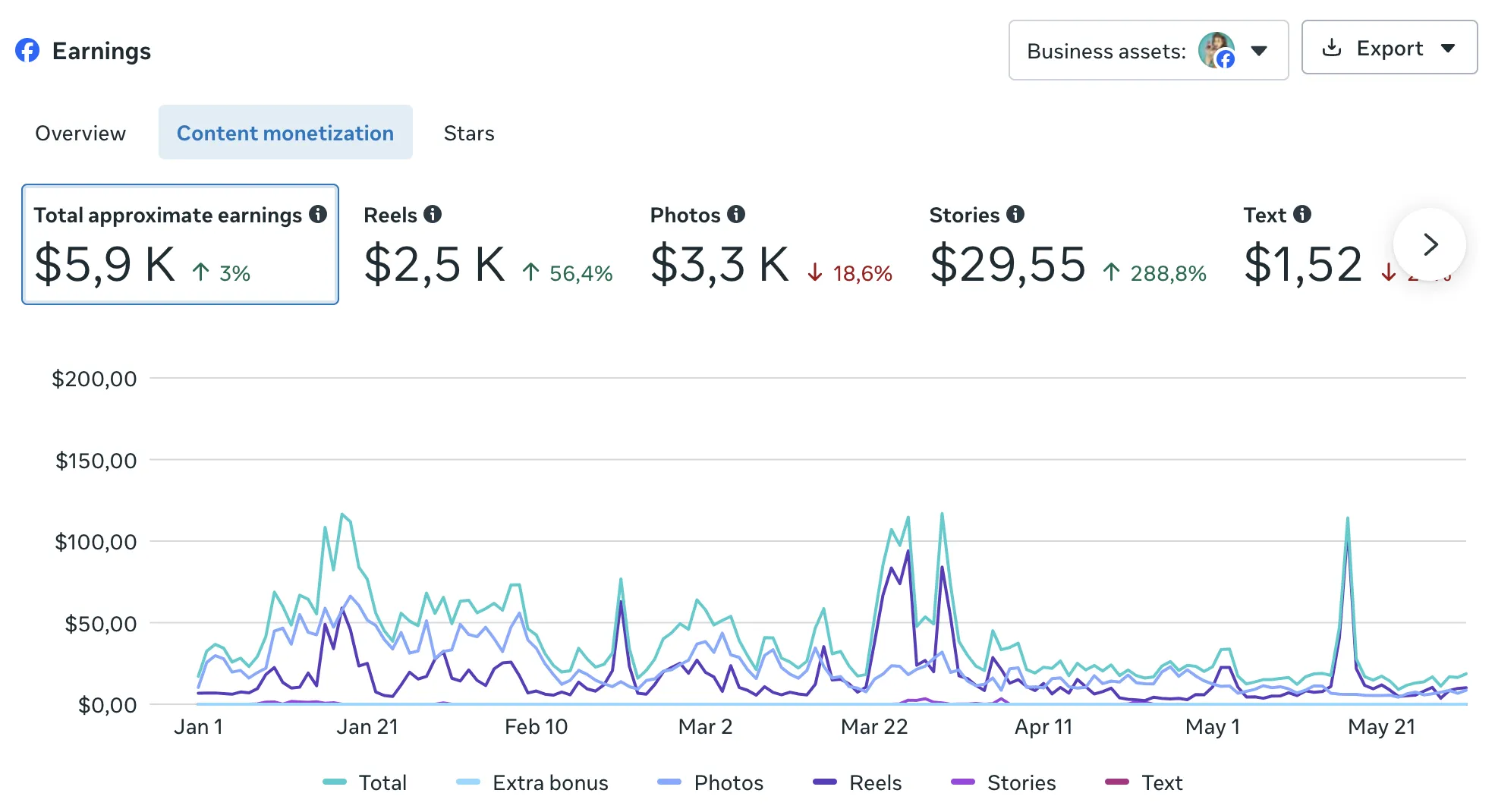1495x812 pixels.
Task: Toggle the Extra bonus legend series
Action: 532,782
